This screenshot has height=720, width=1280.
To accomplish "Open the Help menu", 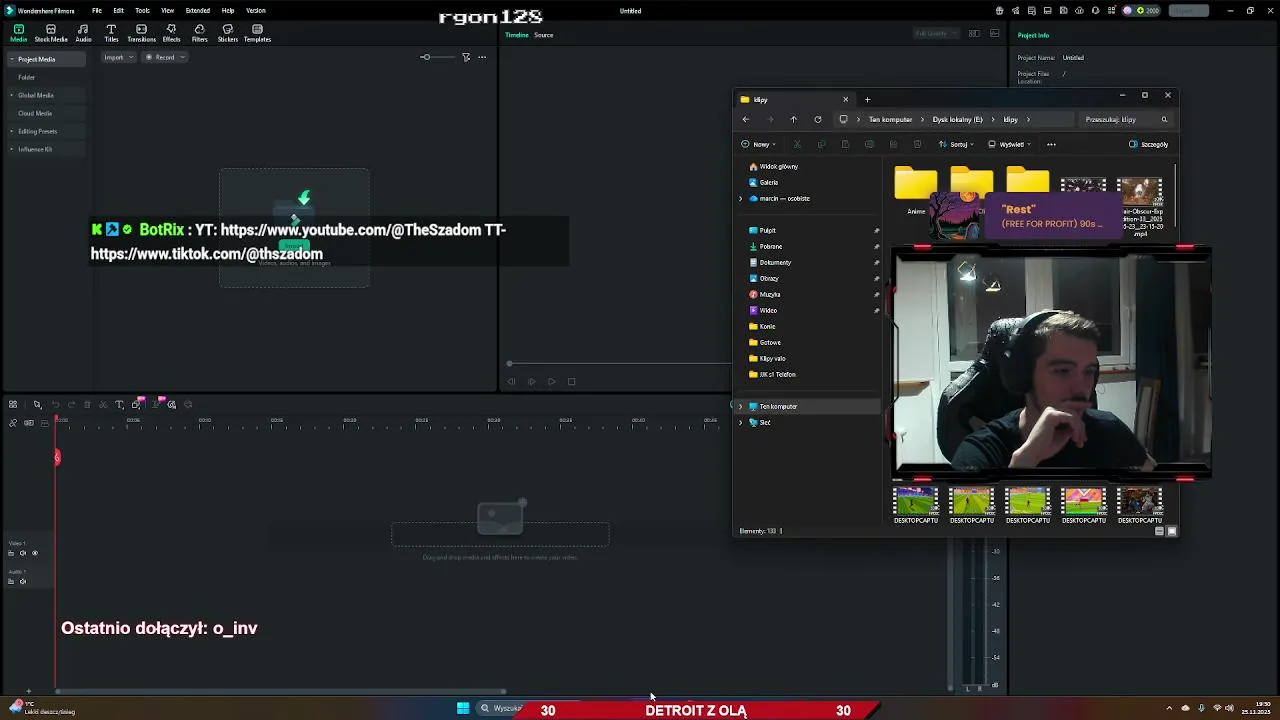I will click(228, 11).
